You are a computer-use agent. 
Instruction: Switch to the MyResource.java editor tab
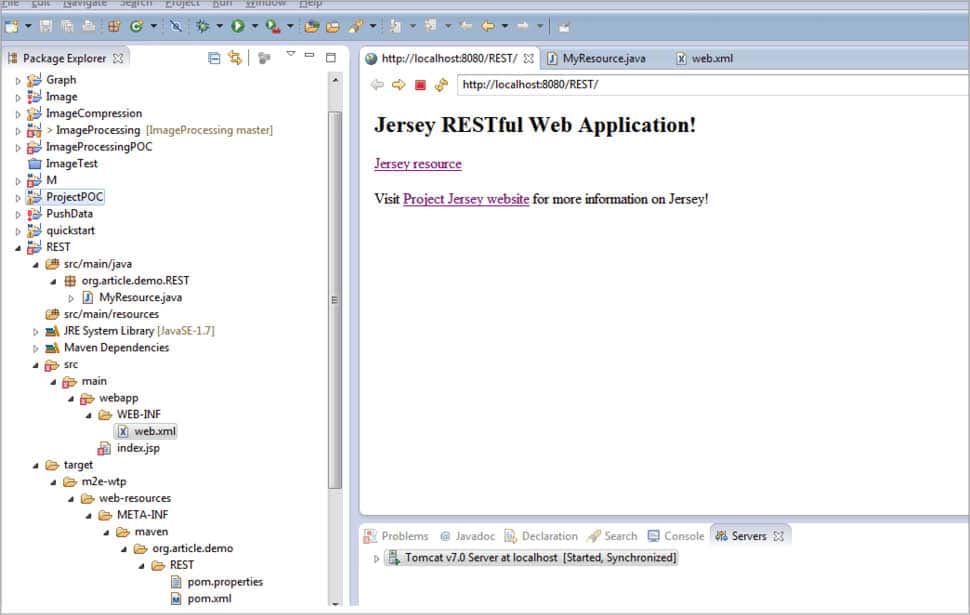pos(603,58)
